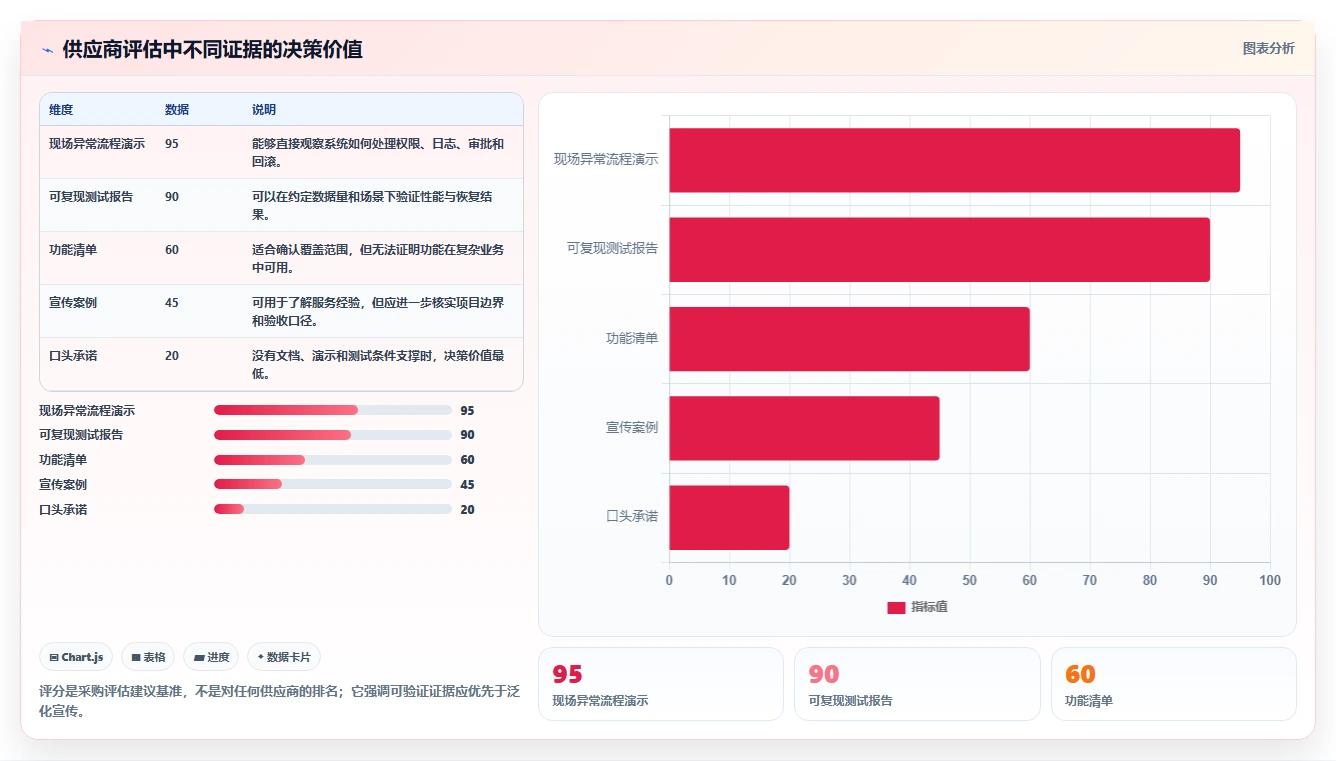This screenshot has width=1336, height=761.
Task: Click the 维度 column header
Action: click(x=61, y=110)
